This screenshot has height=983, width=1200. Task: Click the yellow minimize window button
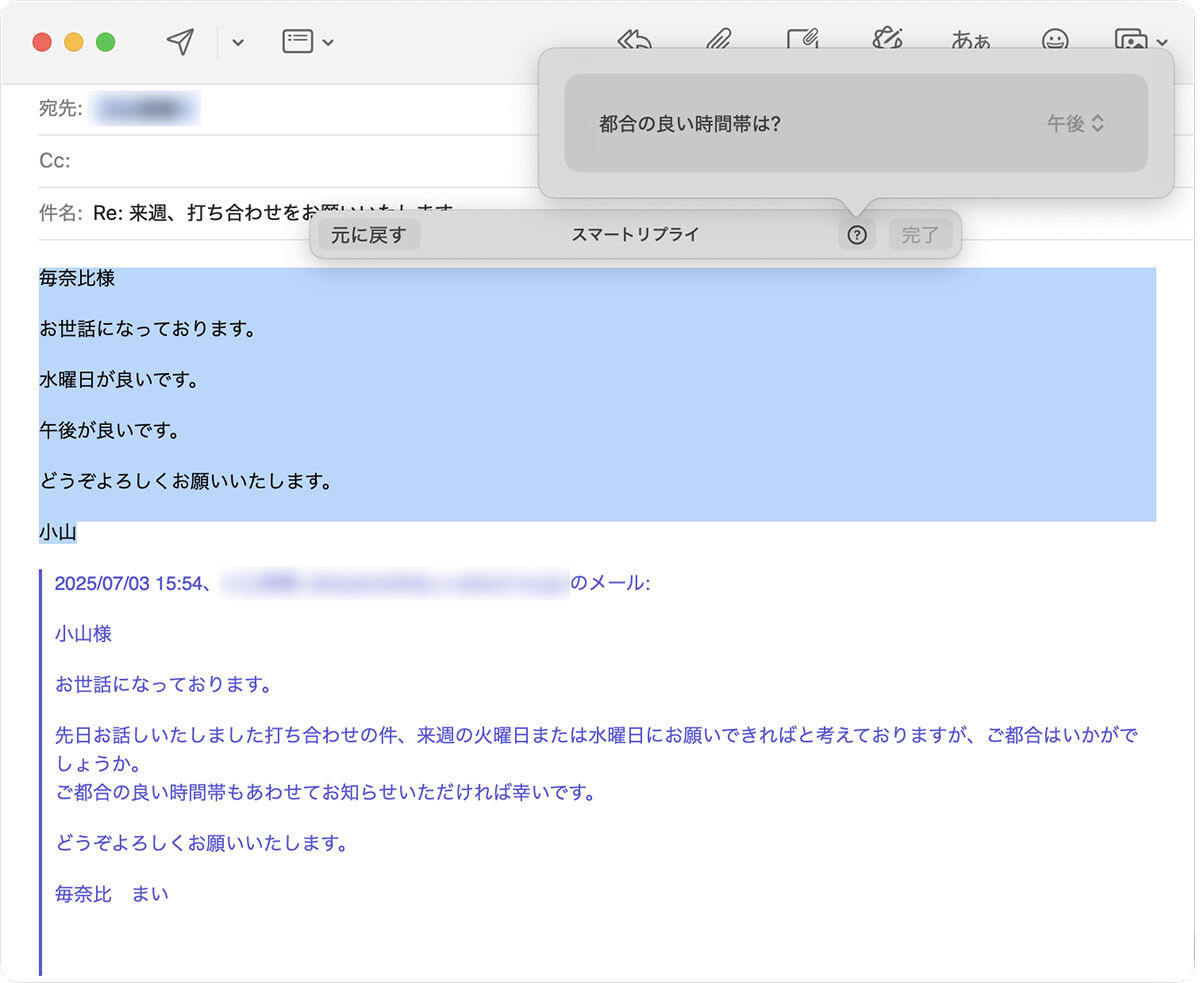tap(73, 42)
